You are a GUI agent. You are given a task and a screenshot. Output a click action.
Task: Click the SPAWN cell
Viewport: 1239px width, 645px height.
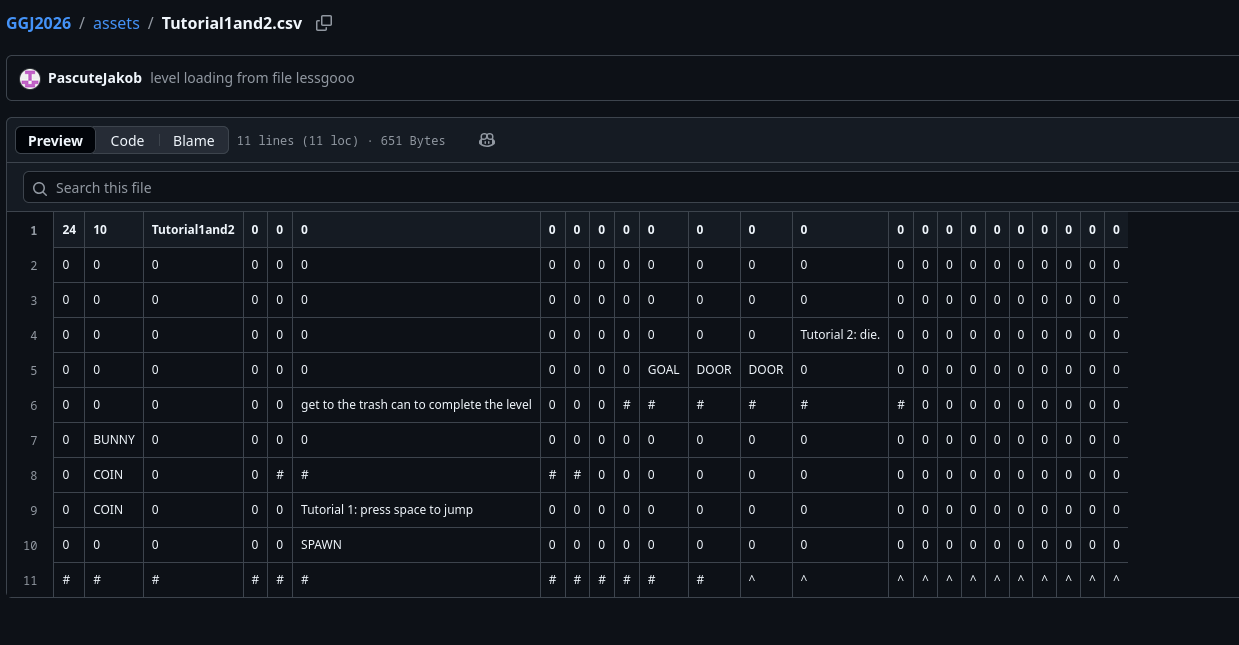(416, 545)
